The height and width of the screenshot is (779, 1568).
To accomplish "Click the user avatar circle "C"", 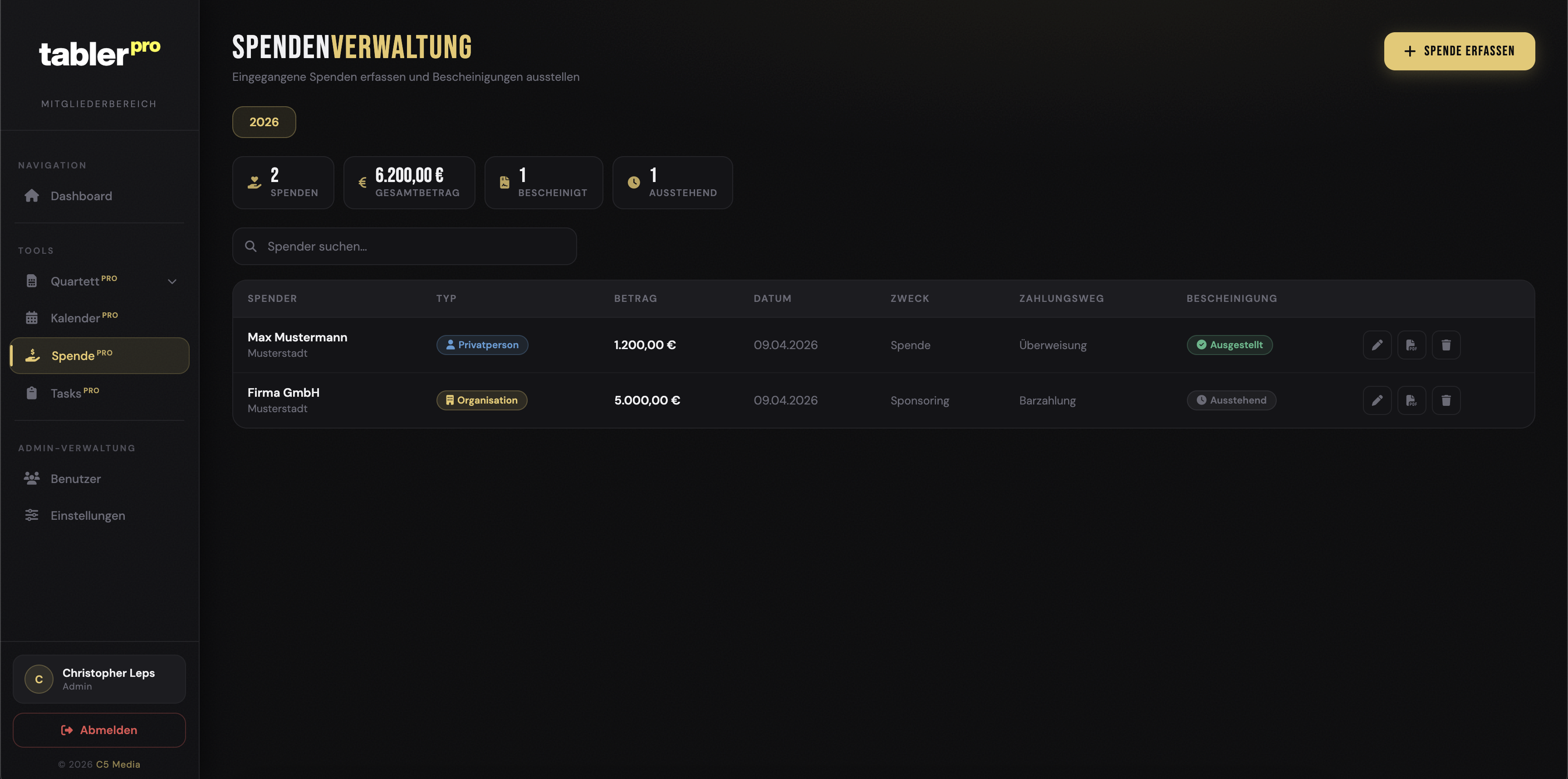I will pyautogui.click(x=39, y=679).
